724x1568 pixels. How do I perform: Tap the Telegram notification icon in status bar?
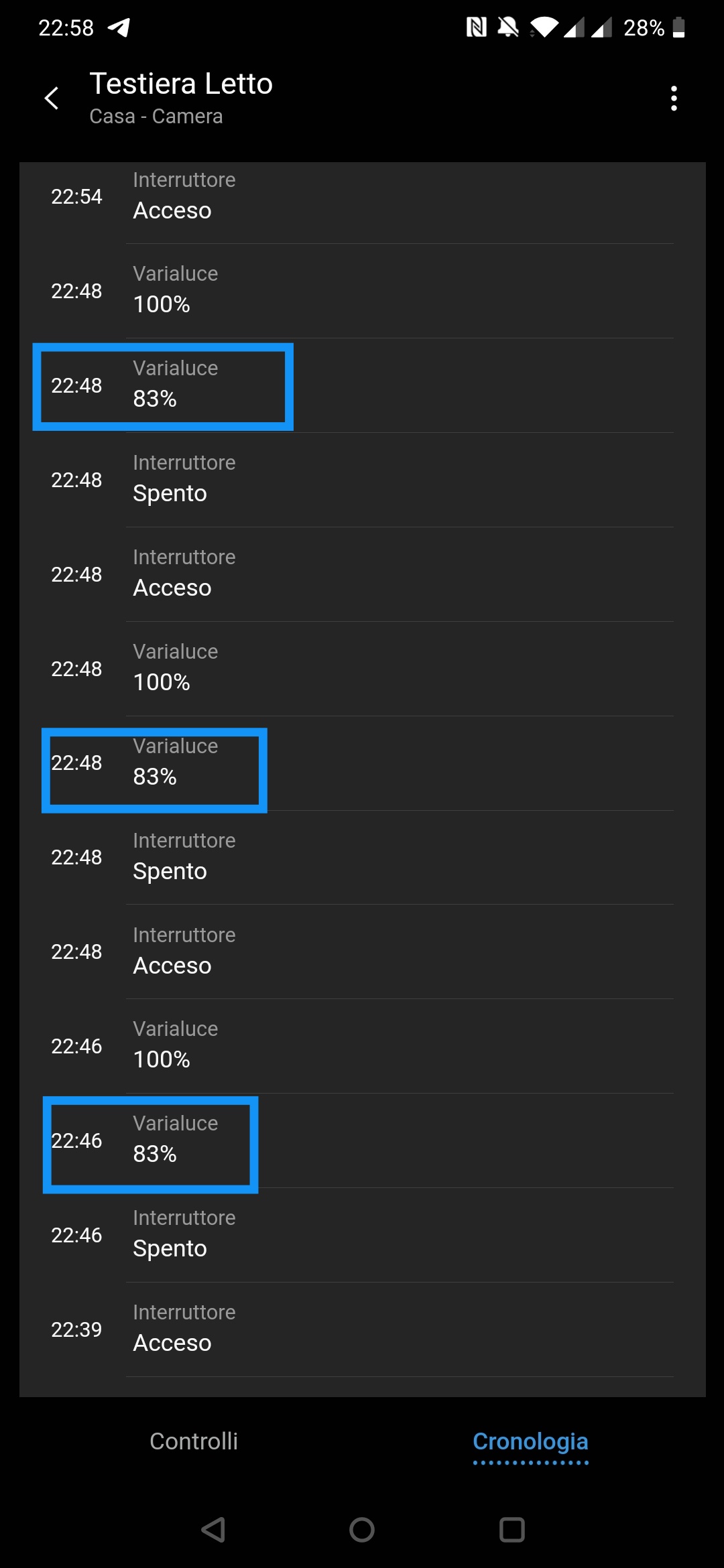tap(119, 27)
